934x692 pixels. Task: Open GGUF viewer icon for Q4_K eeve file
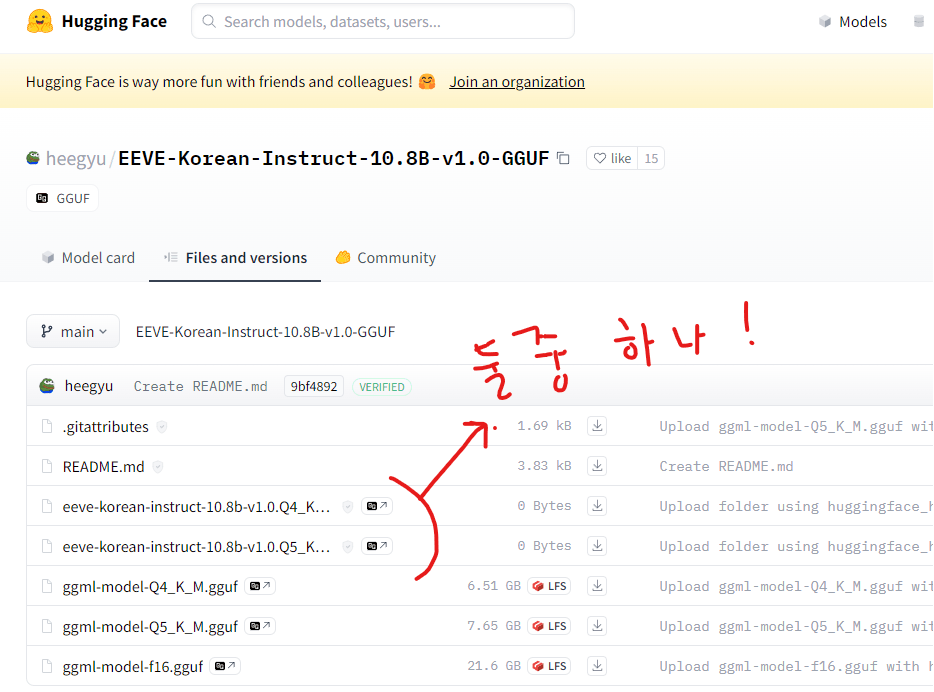[377, 506]
